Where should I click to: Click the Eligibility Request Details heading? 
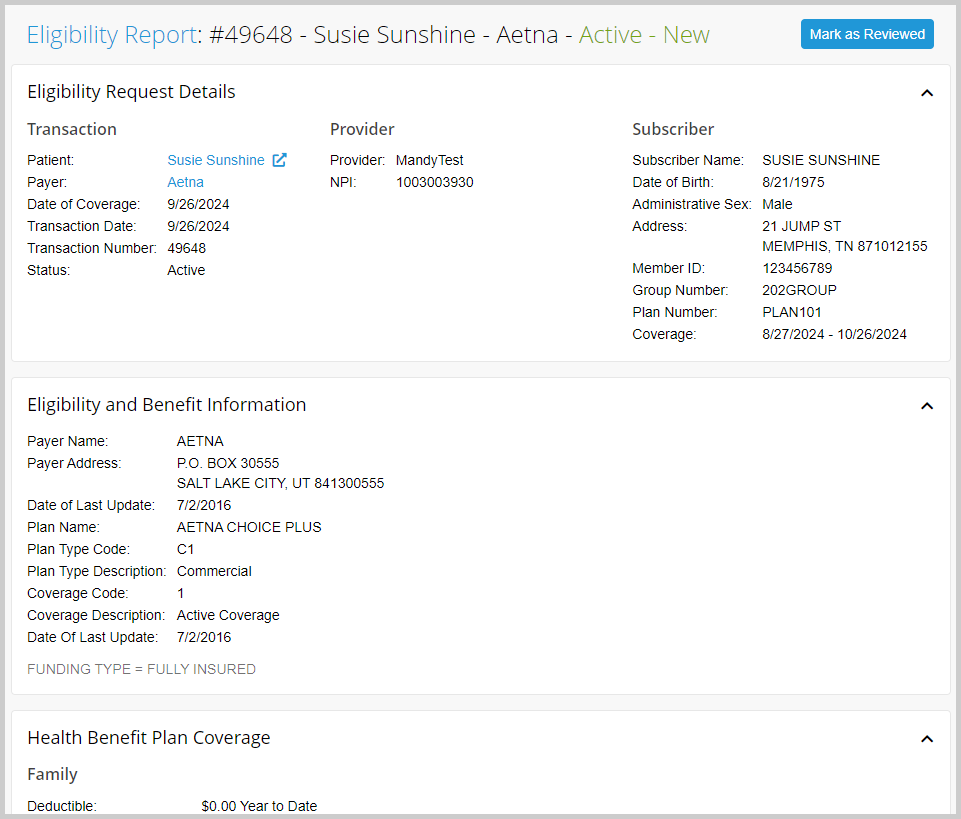(x=131, y=92)
